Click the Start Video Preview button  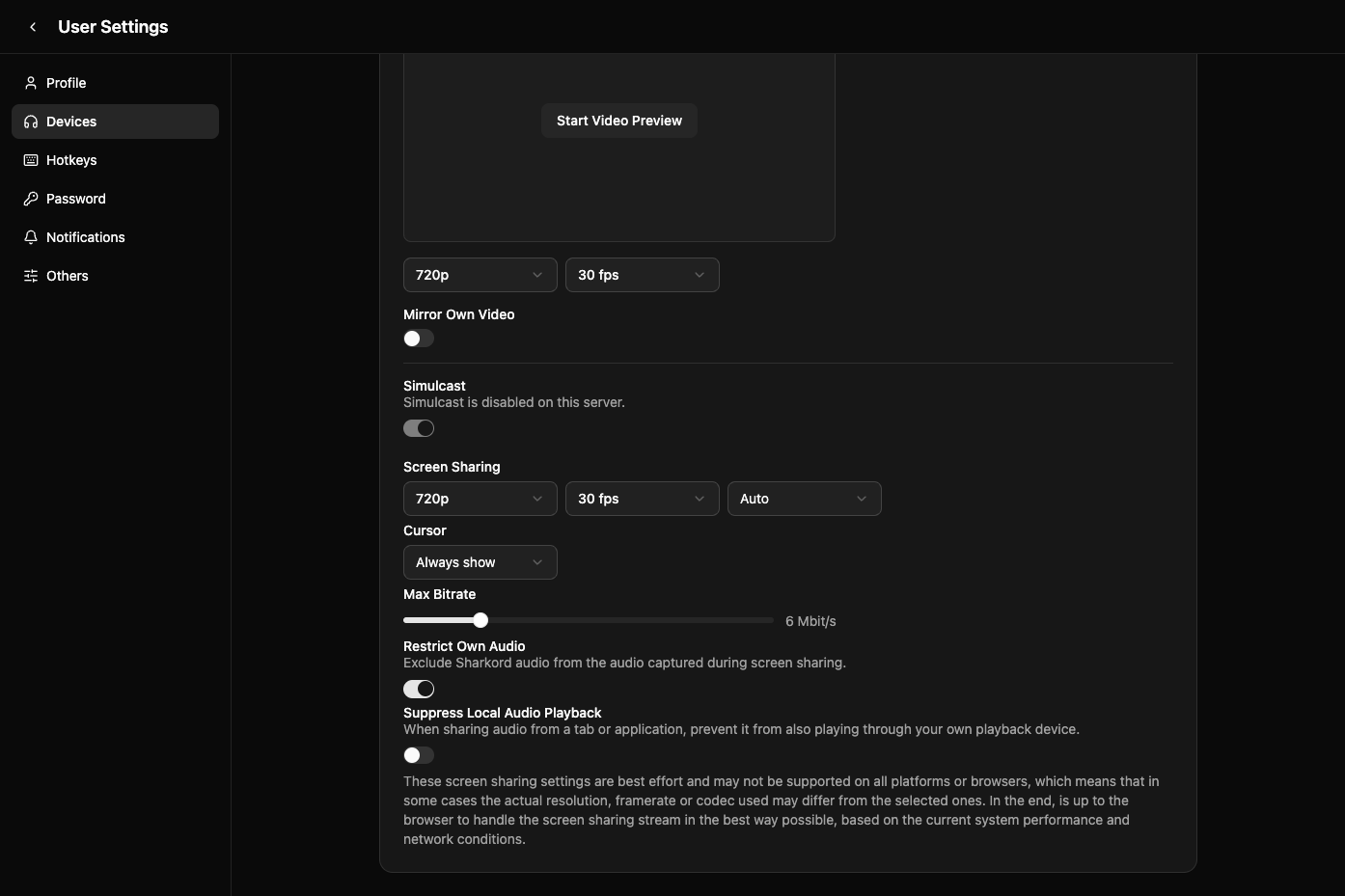click(619, 121)
